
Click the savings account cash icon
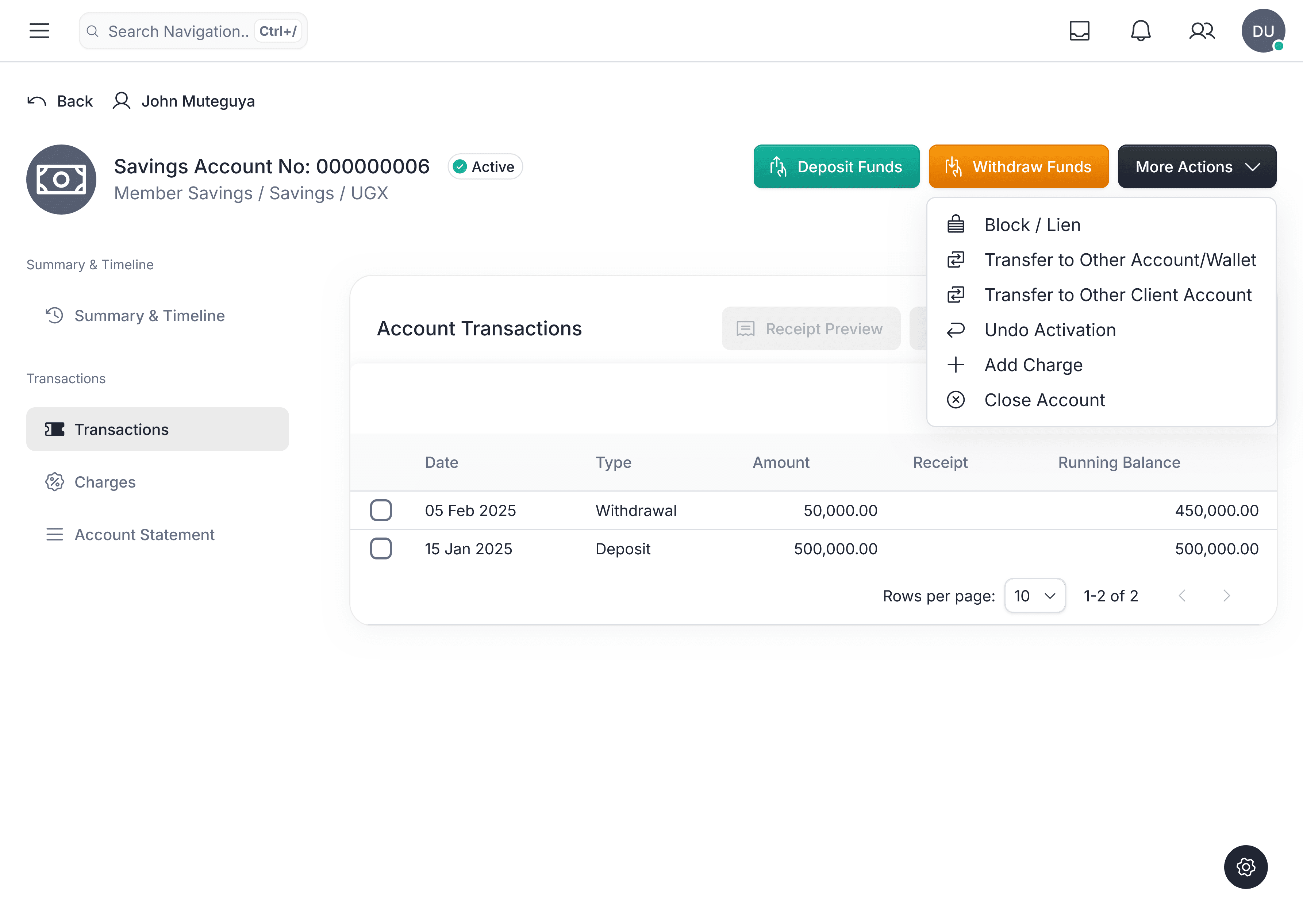pos(61,180)
